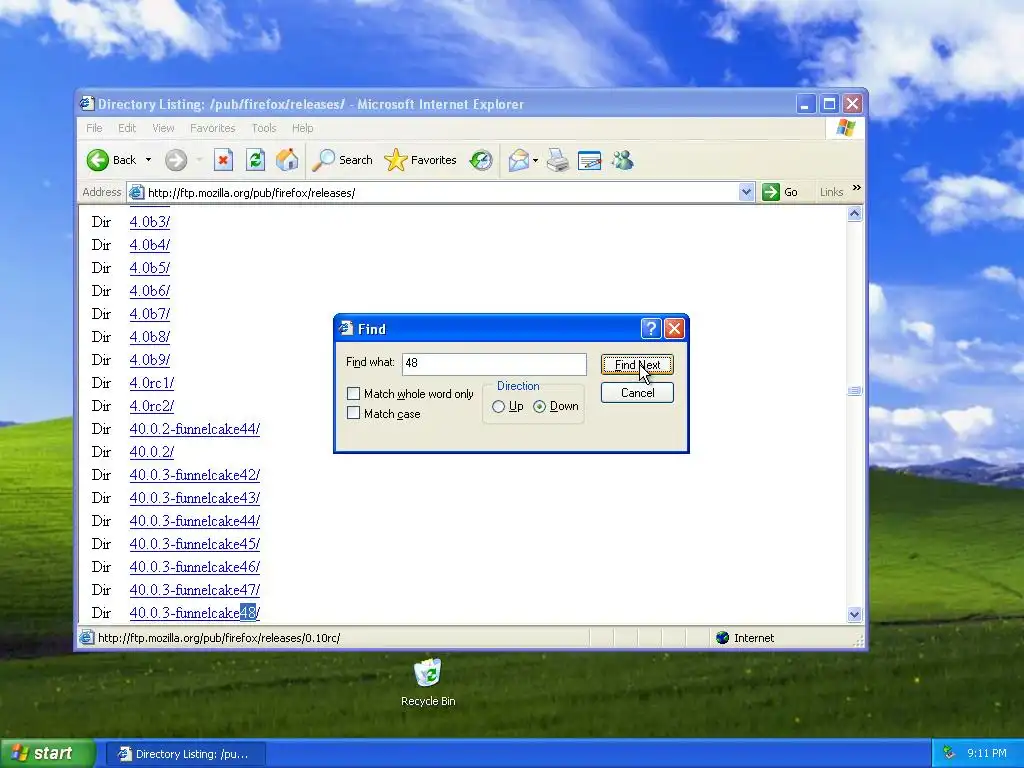Open the Favorites menu
This screenshot has height=768, width=1024.
click(212, 128)
